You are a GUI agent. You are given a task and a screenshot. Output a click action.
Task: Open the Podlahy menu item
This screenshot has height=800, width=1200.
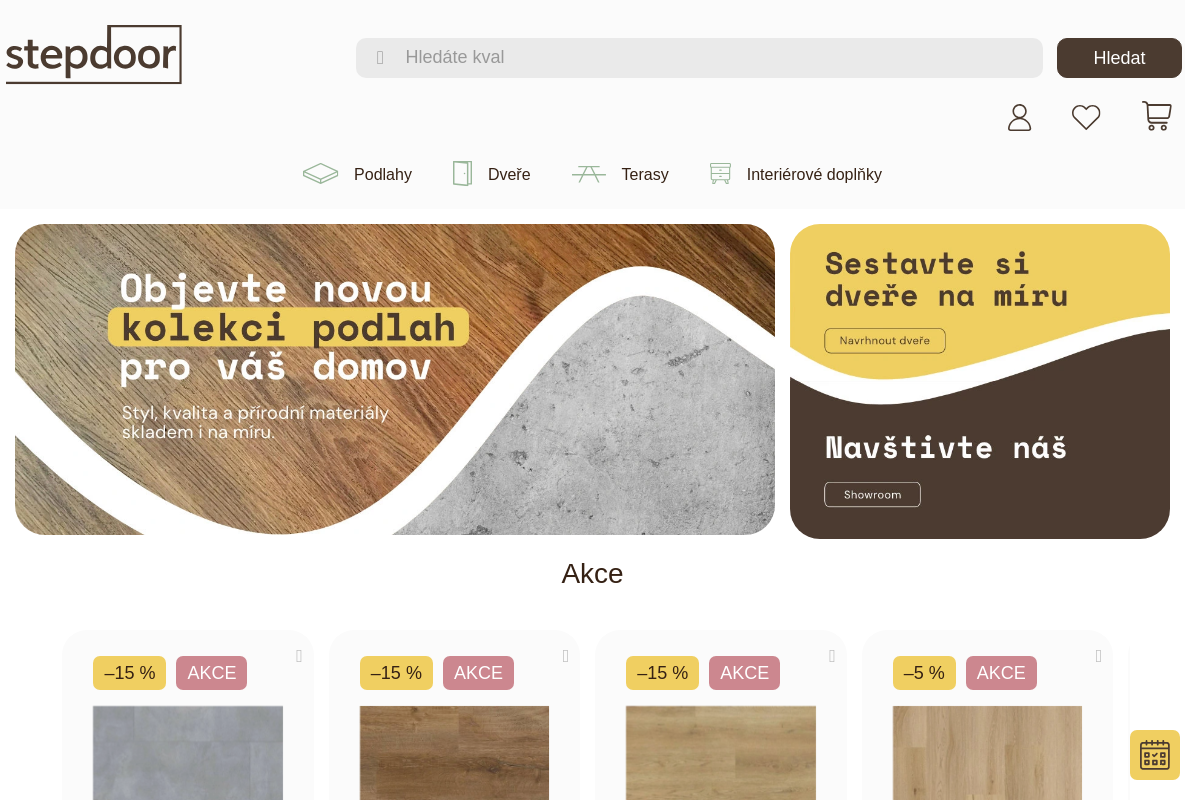pos(383,174)
